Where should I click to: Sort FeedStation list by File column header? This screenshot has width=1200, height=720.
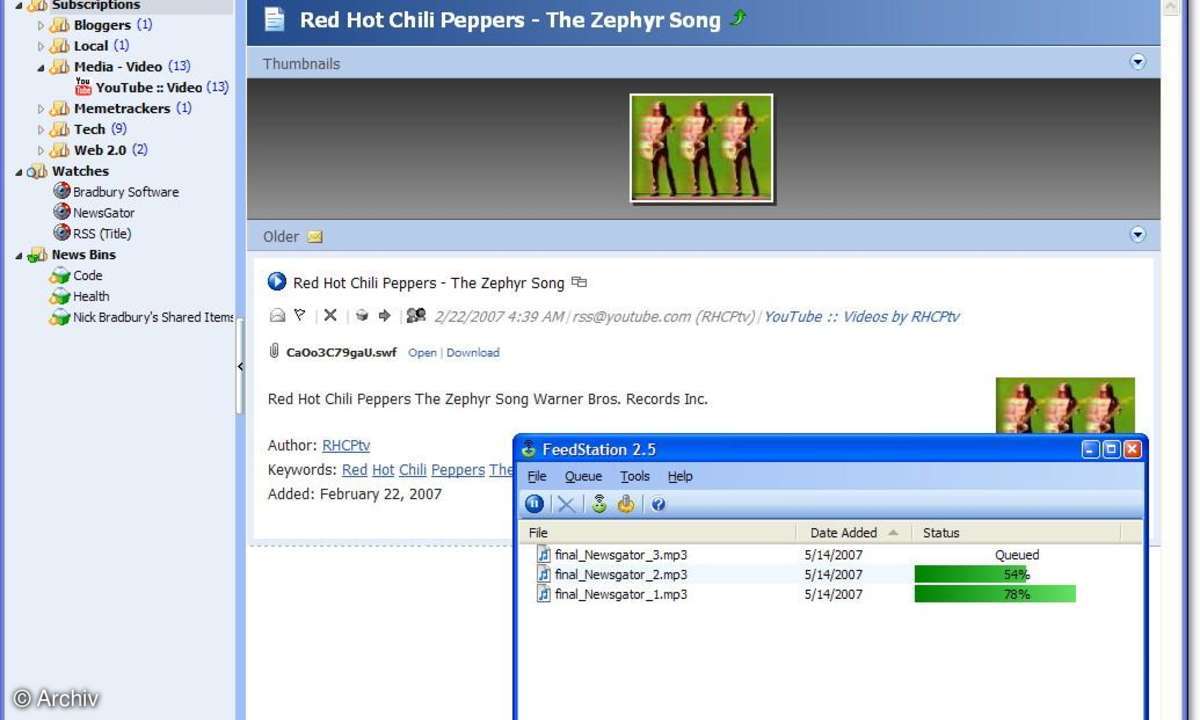coord(658,533)
